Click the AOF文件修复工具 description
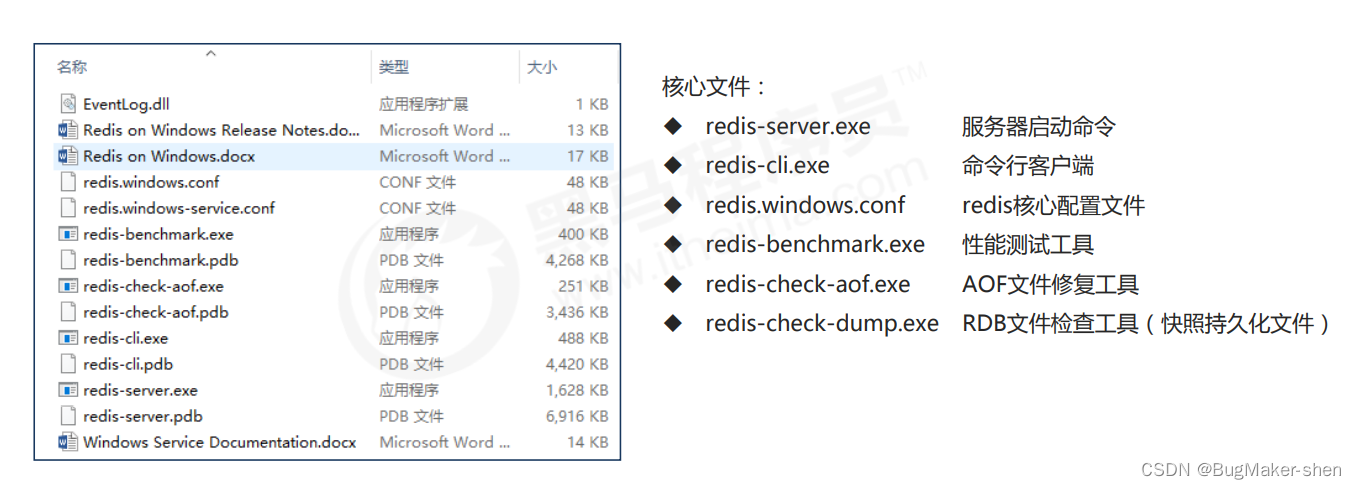The image size is (1356, 489). (1050, 284)
